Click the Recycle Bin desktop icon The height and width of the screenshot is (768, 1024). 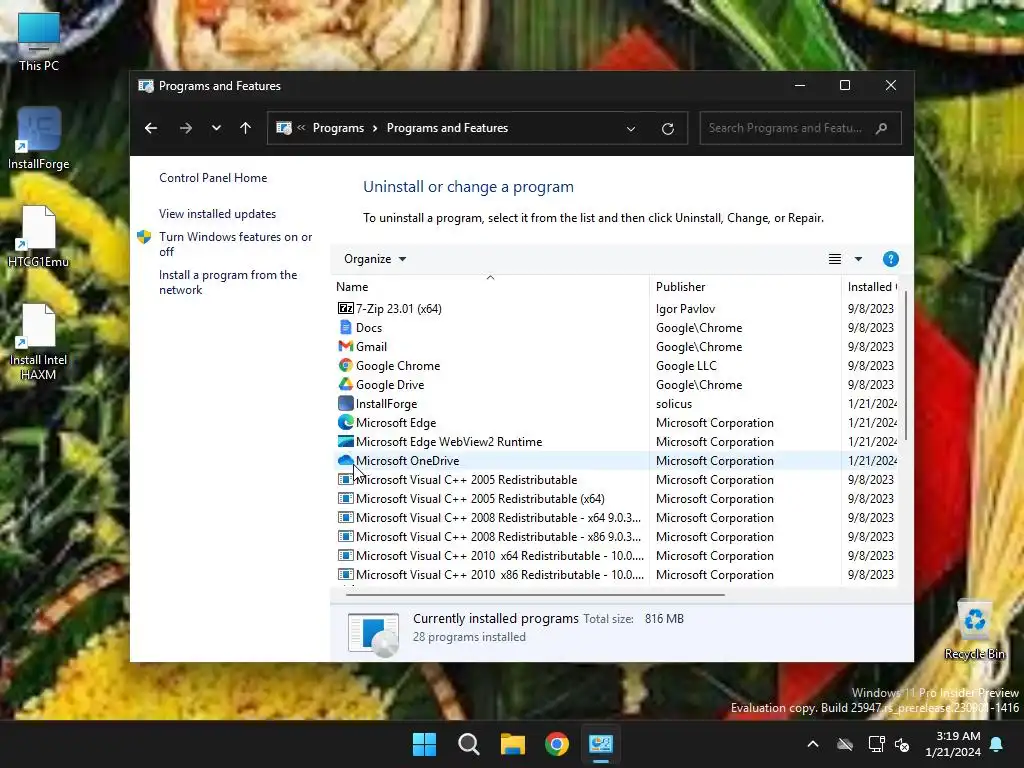[x=974, y=630]
